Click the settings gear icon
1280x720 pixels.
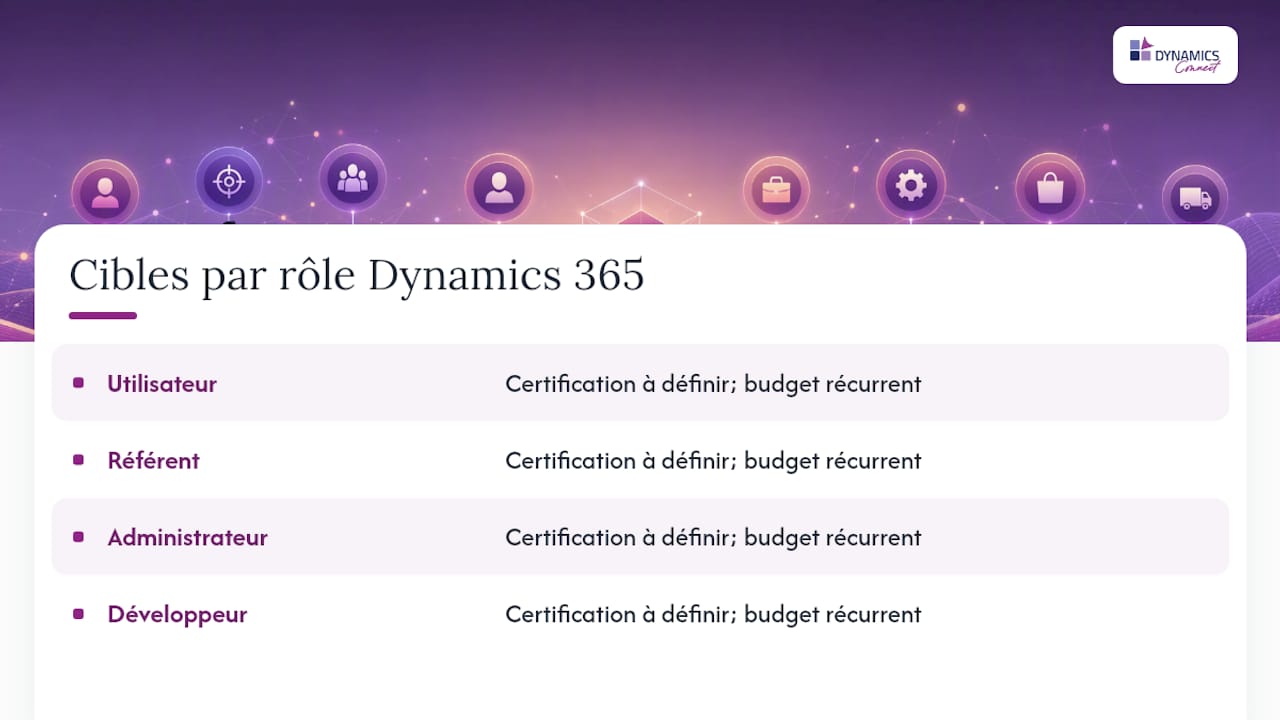pos(911,185)
